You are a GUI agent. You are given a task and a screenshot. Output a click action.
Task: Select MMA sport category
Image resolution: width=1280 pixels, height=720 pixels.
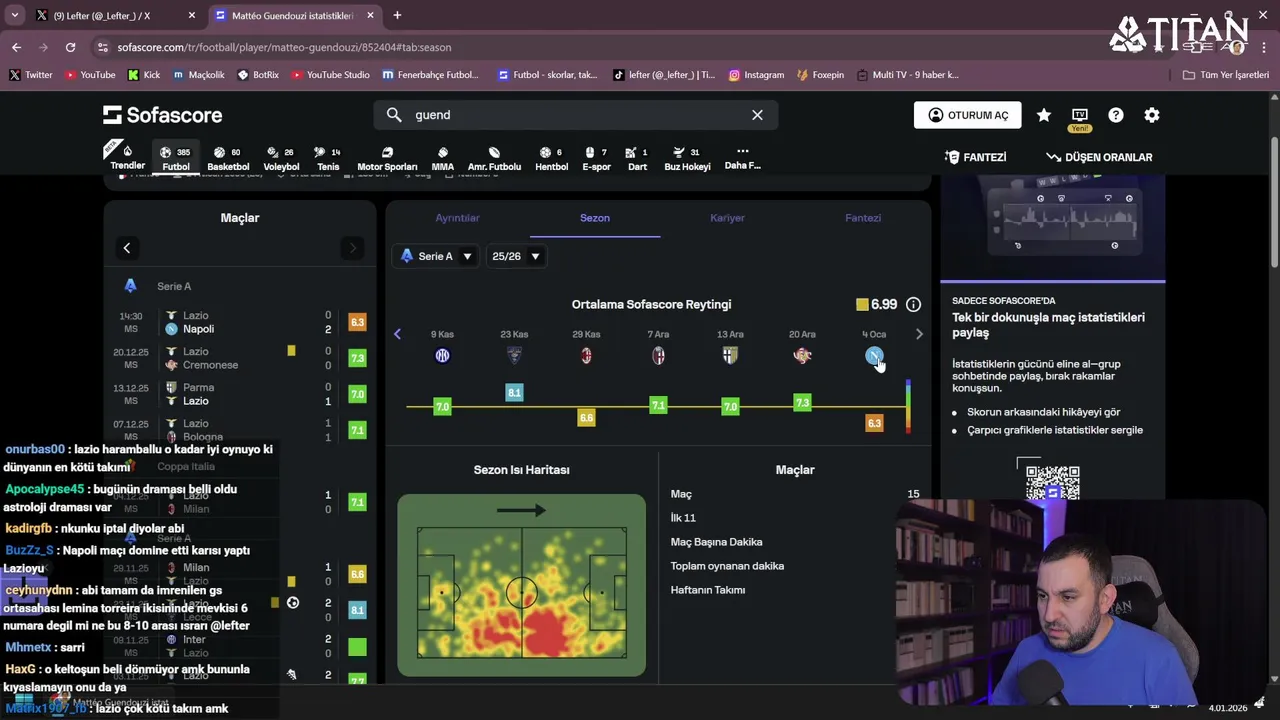pyautogui.click(x=443, y=158)
